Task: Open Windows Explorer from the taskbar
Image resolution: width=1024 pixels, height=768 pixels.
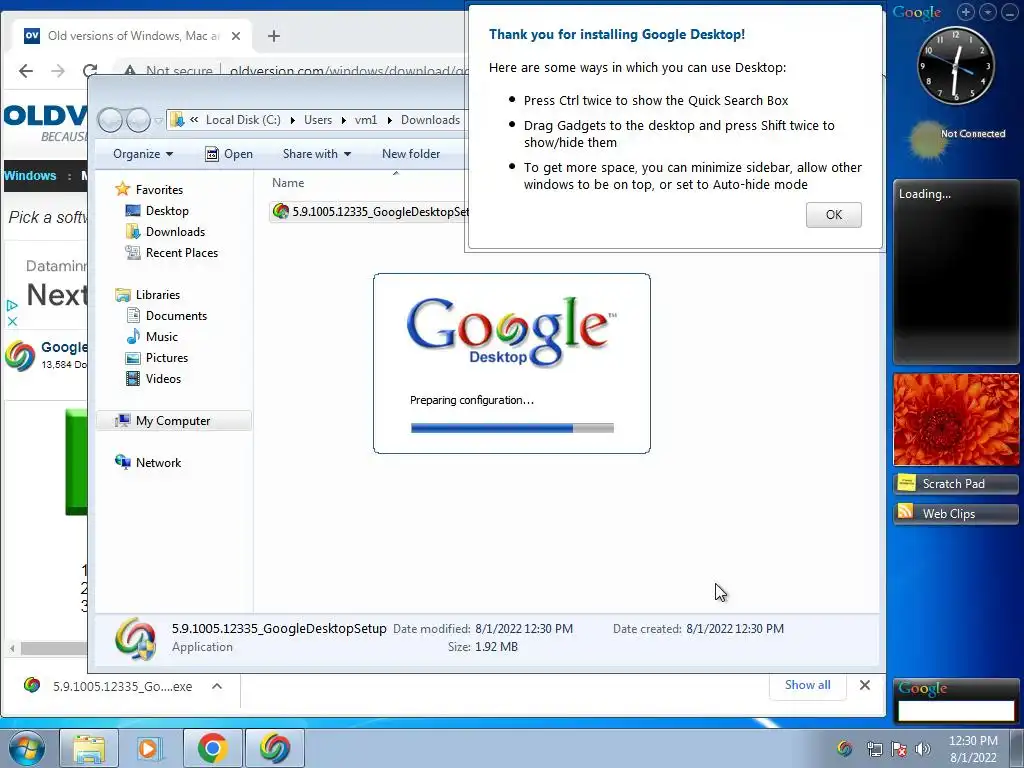Action: (x=89, y=748)
